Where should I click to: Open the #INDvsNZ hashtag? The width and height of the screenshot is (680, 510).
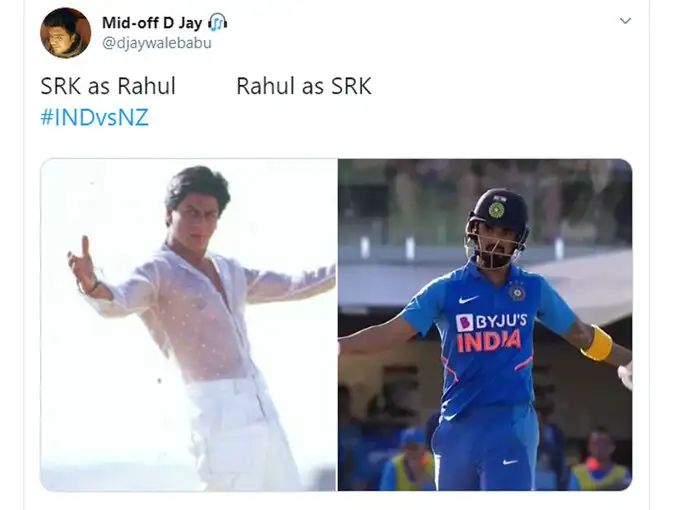click(95, 117)
